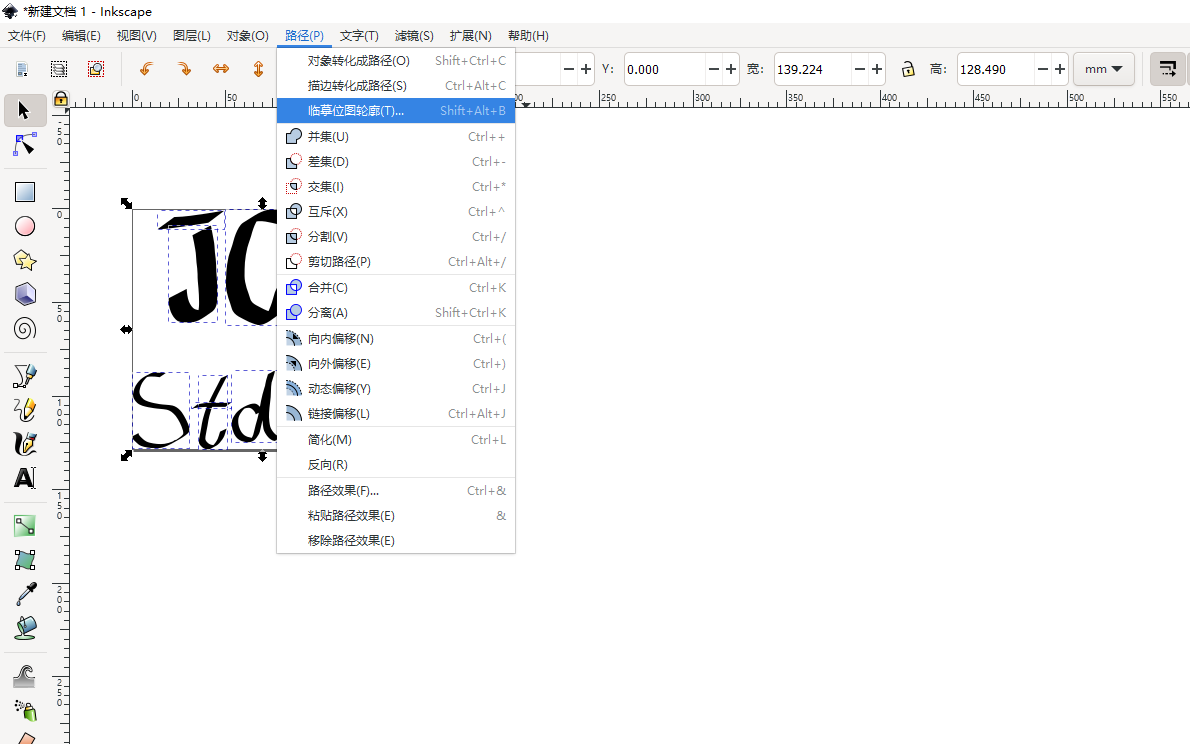Choose 分离(A) break apart
Viewport: 1190px width, 744px height.
click(x=396, y=313)
